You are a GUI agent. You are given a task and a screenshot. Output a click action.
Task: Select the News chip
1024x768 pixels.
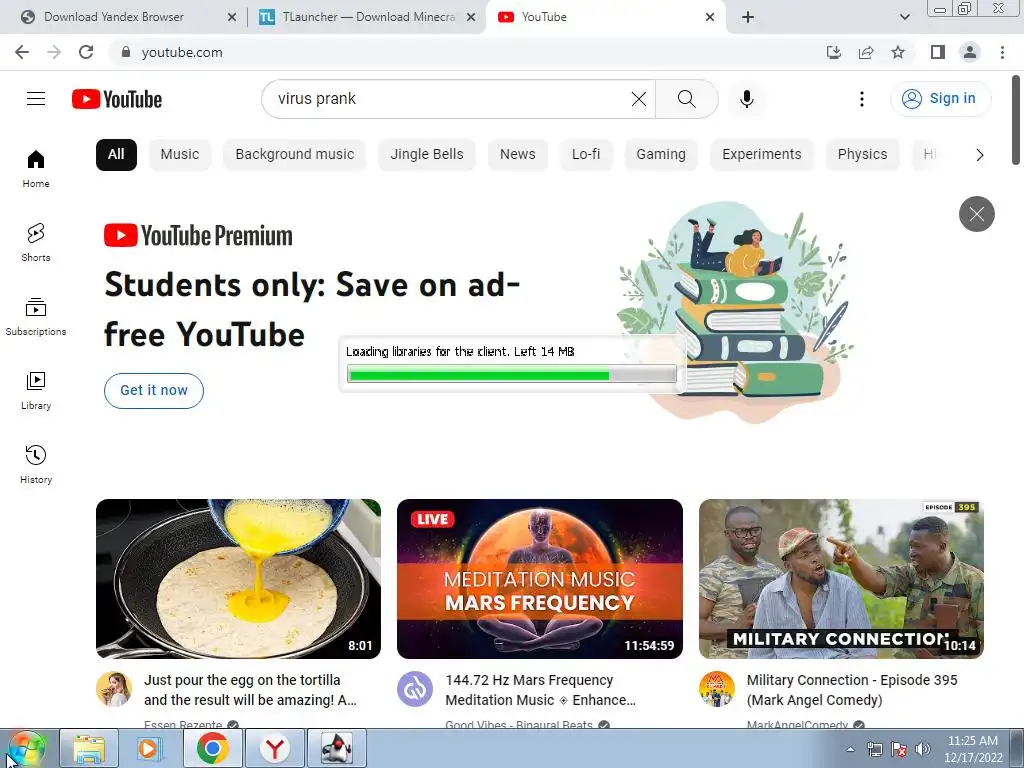517,155
